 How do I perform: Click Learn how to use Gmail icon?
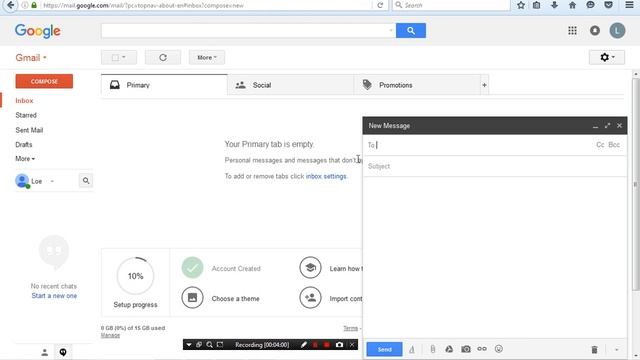pos(310,268)
